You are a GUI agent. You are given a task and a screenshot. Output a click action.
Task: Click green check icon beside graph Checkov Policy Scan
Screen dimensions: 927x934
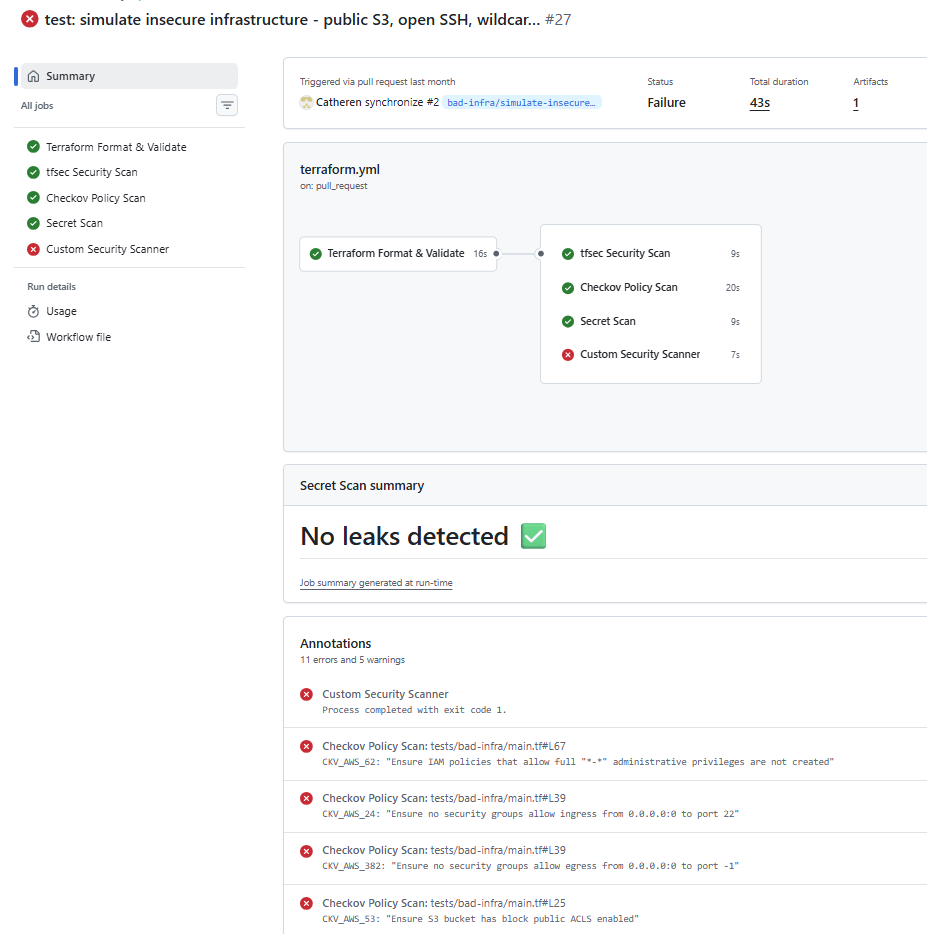(568, 288)
